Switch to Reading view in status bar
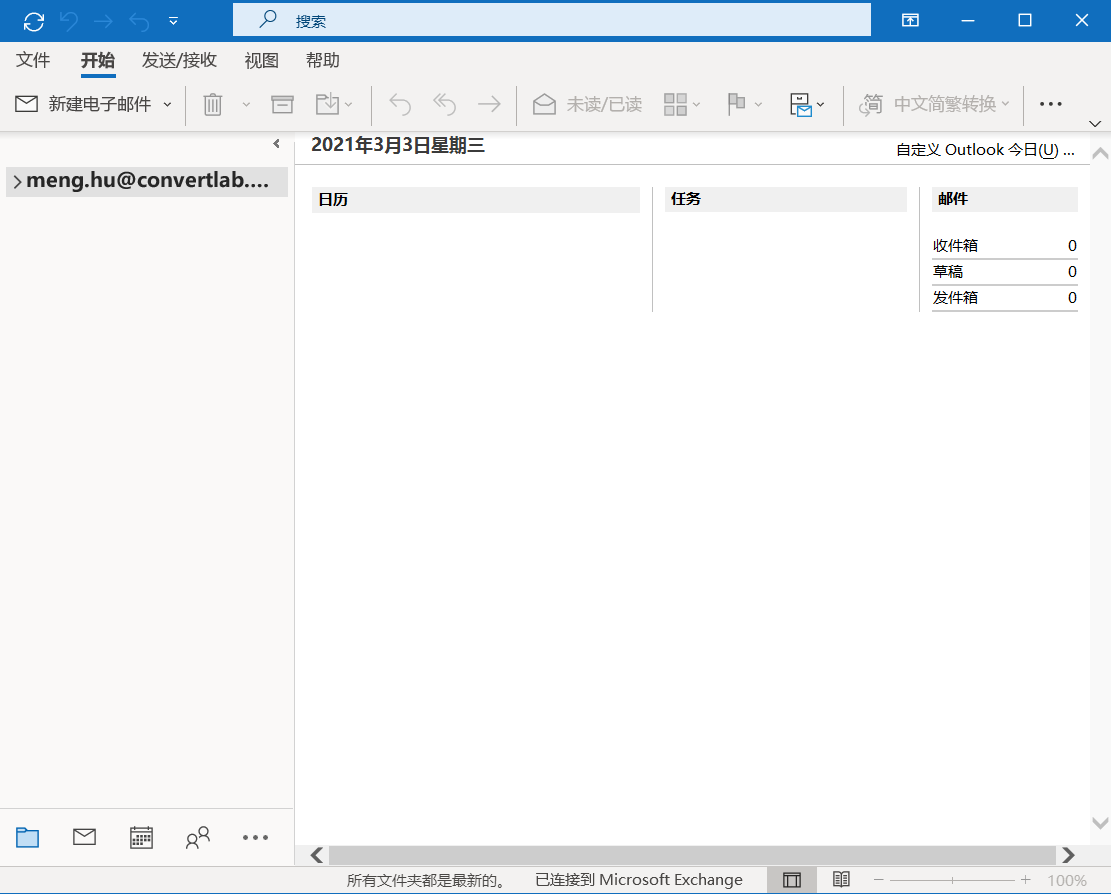Image resolution: width=1111 pixels, height=894 pixels. (840, 880)
